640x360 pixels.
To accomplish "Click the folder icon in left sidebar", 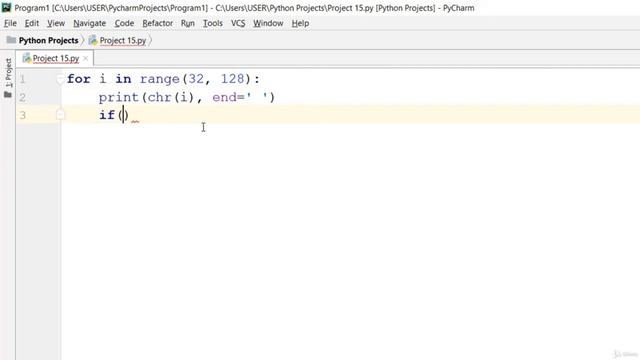I will (x=8, y=95).
